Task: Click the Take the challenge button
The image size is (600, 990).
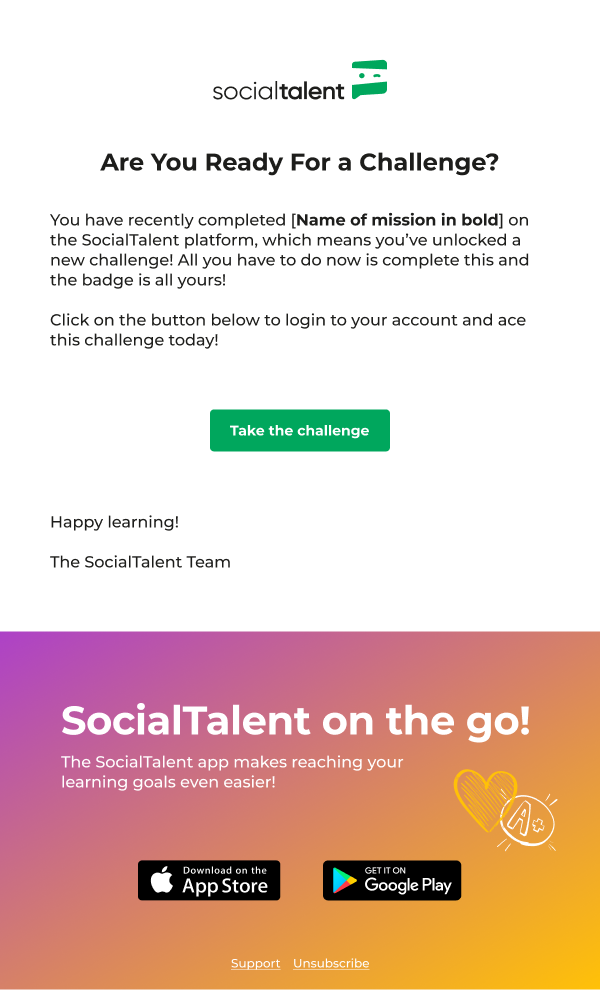Action: click(x=300, y=431)
